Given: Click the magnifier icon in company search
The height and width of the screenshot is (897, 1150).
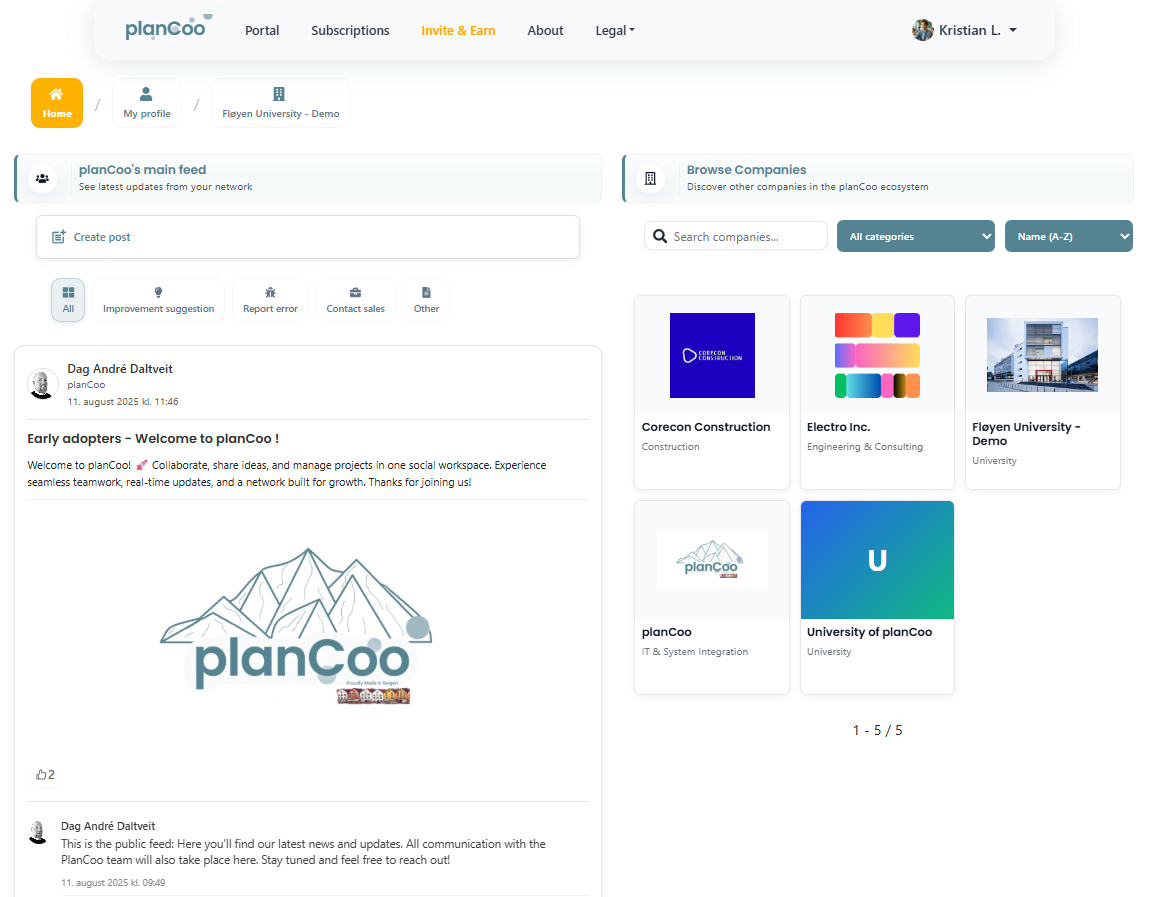Looking at the screenshot, I should pos(660,235).
